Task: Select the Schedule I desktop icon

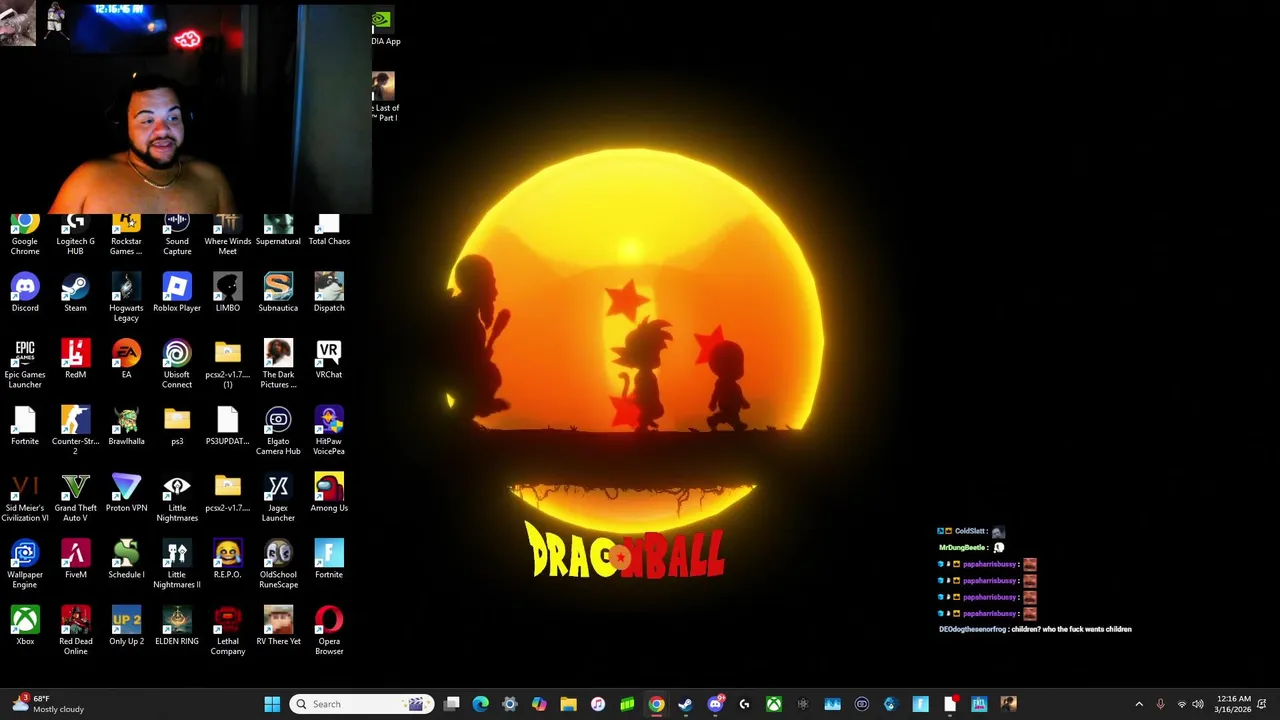Action: tap(126, 560)
